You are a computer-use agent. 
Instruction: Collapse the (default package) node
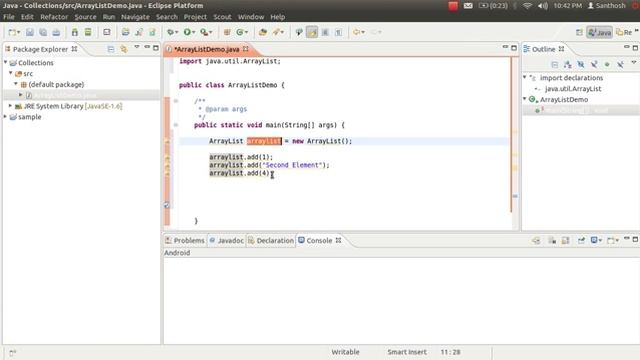16,84
